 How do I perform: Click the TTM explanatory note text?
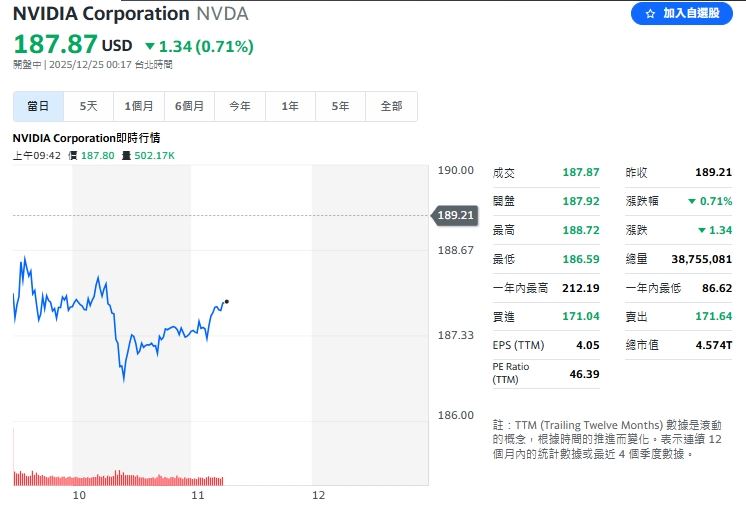[607, 439]
